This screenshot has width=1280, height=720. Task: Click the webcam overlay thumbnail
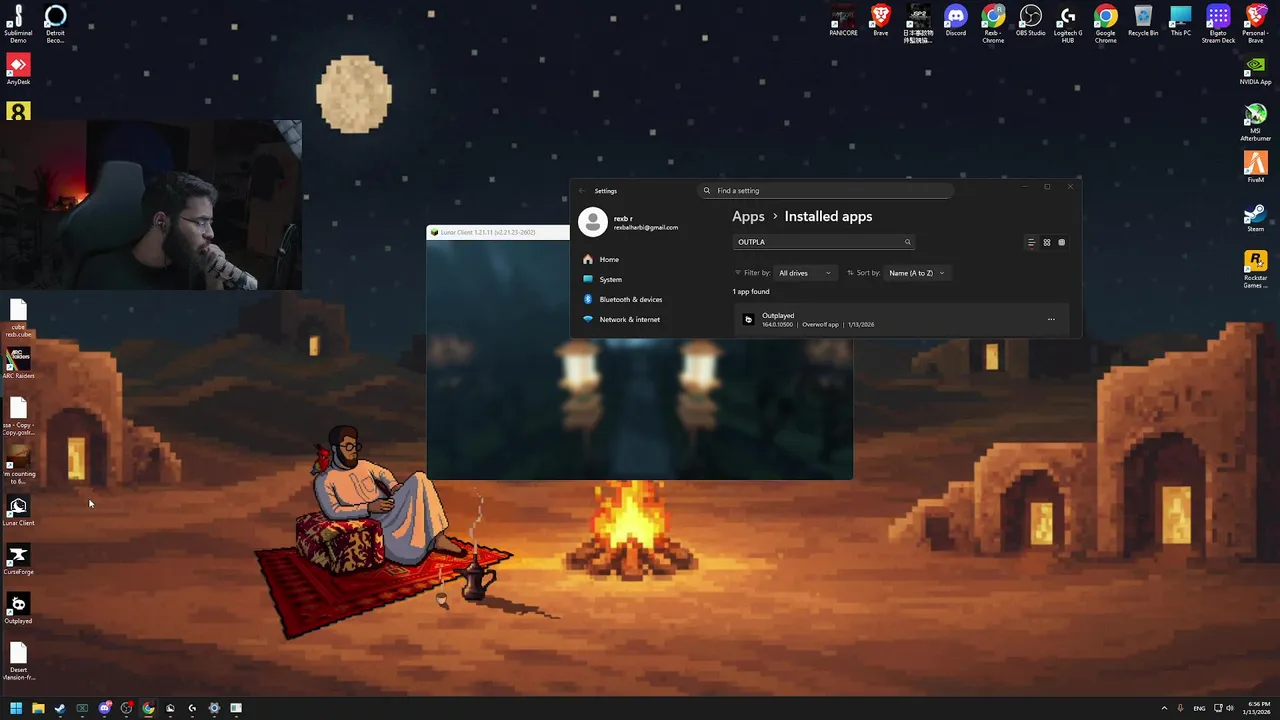151,205
